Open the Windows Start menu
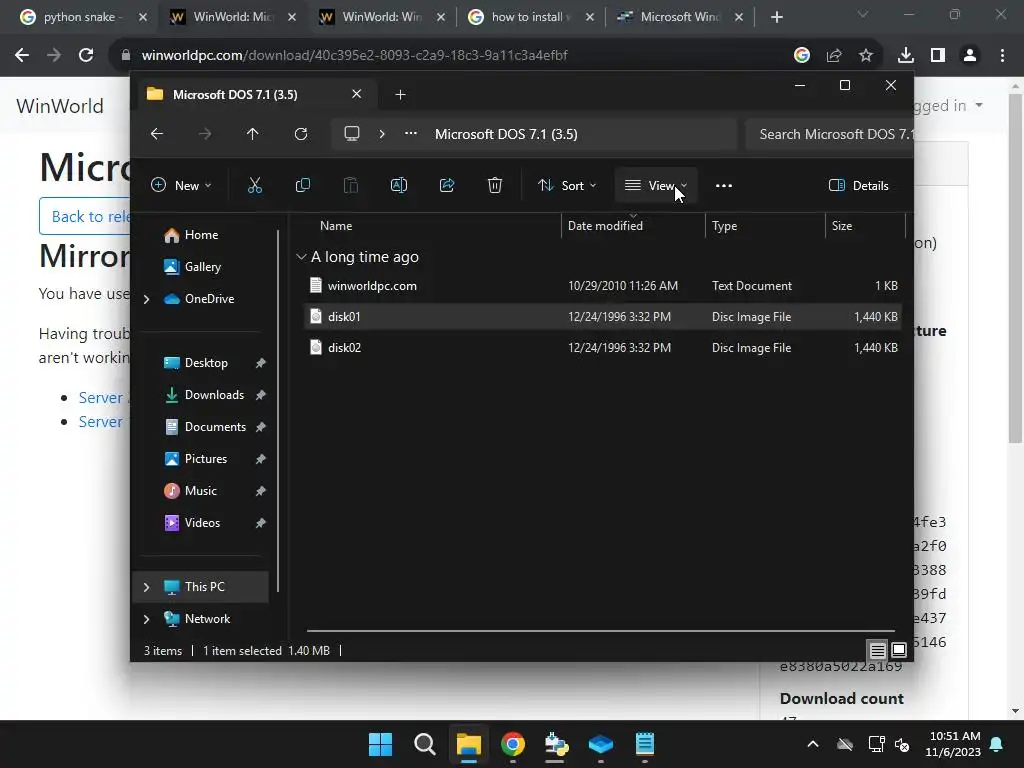Screen dimensions: 1024x768 pos(380,744)
